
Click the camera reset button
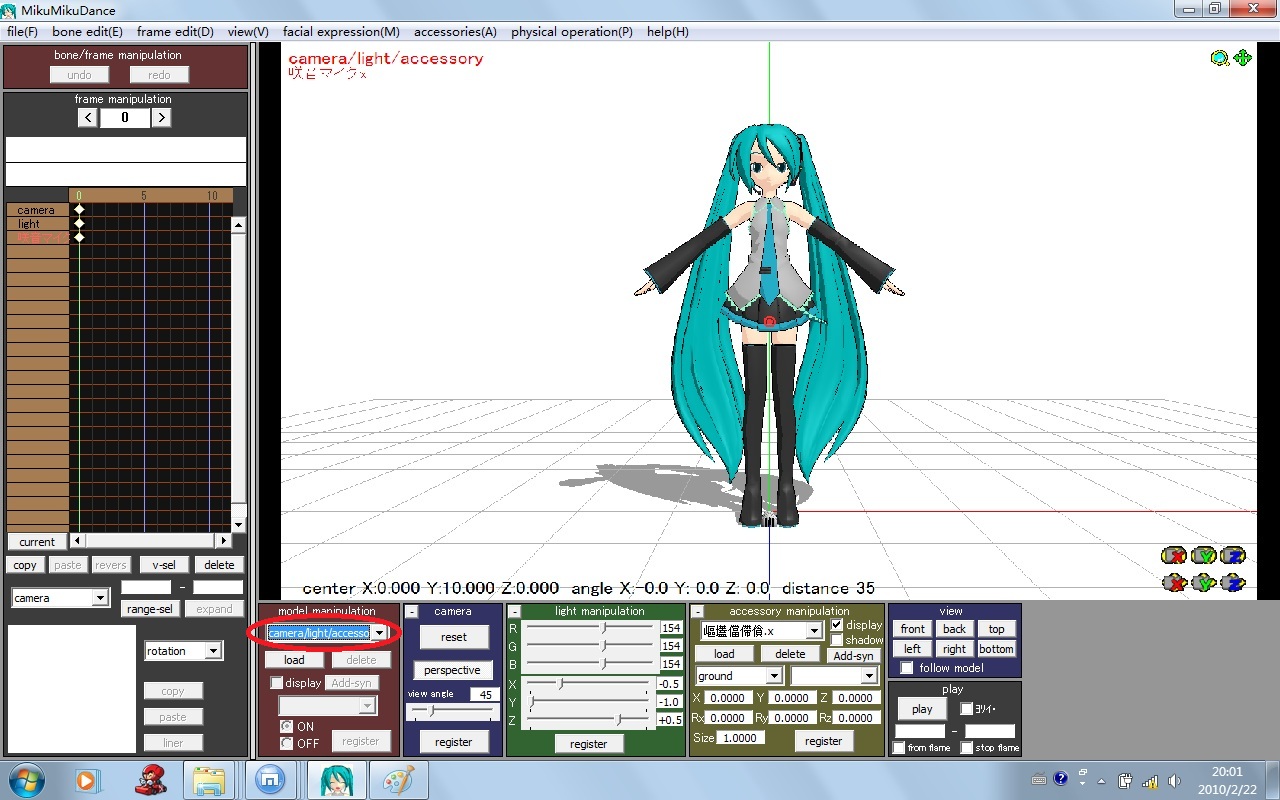click(x=453, y=637)
